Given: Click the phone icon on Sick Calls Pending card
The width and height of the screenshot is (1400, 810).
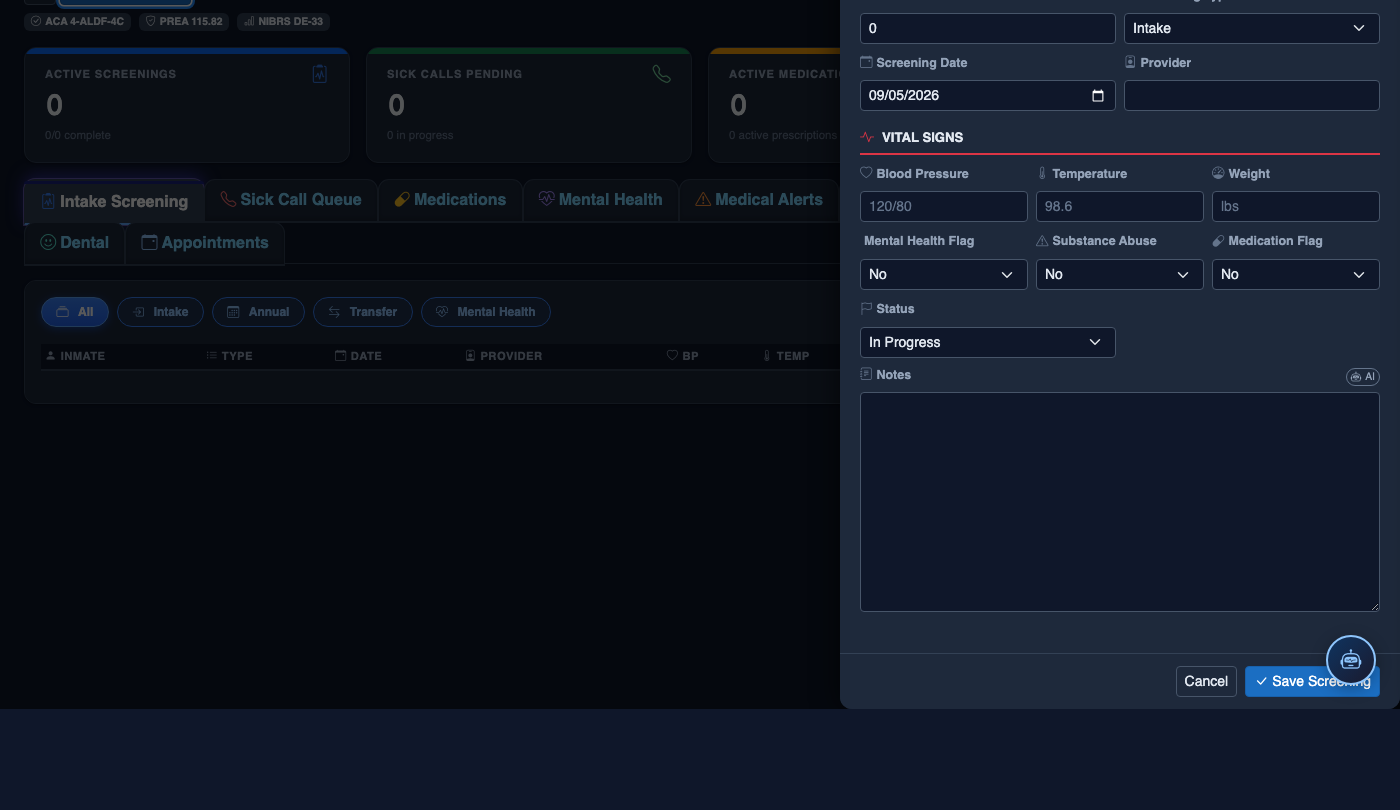Looking at the screenshot, I should [x=661, y=74].
